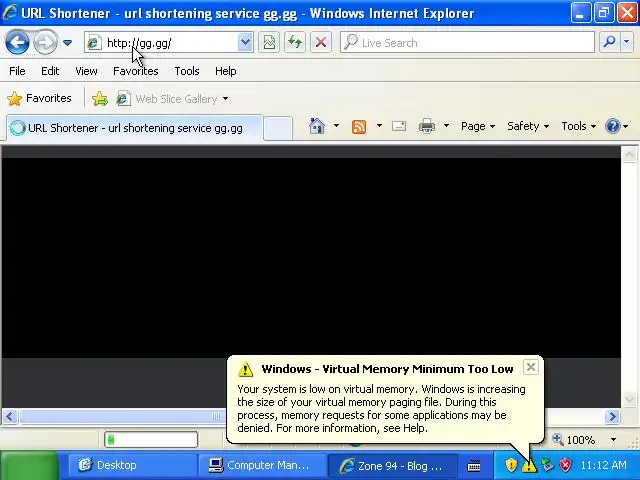Stop loading with the red X button

click(321, 42)
